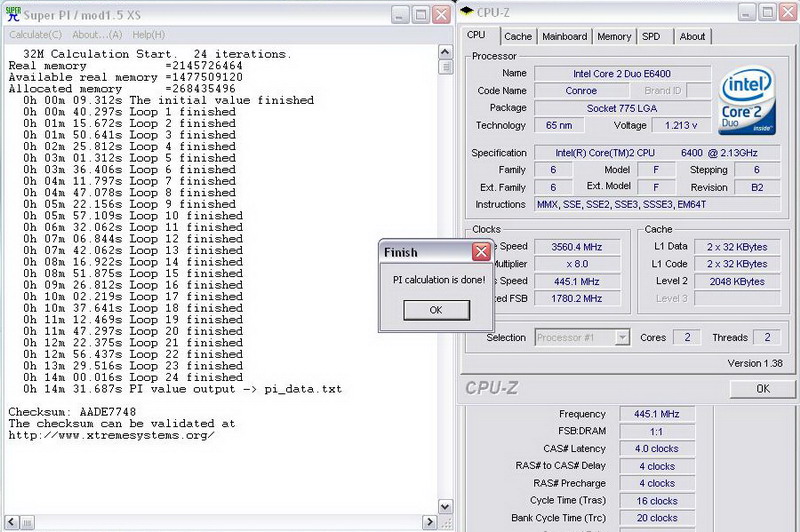Click the memory Frequency value 445.1 MHz
This screenshot has height=532, width=800.
[657, 414]
